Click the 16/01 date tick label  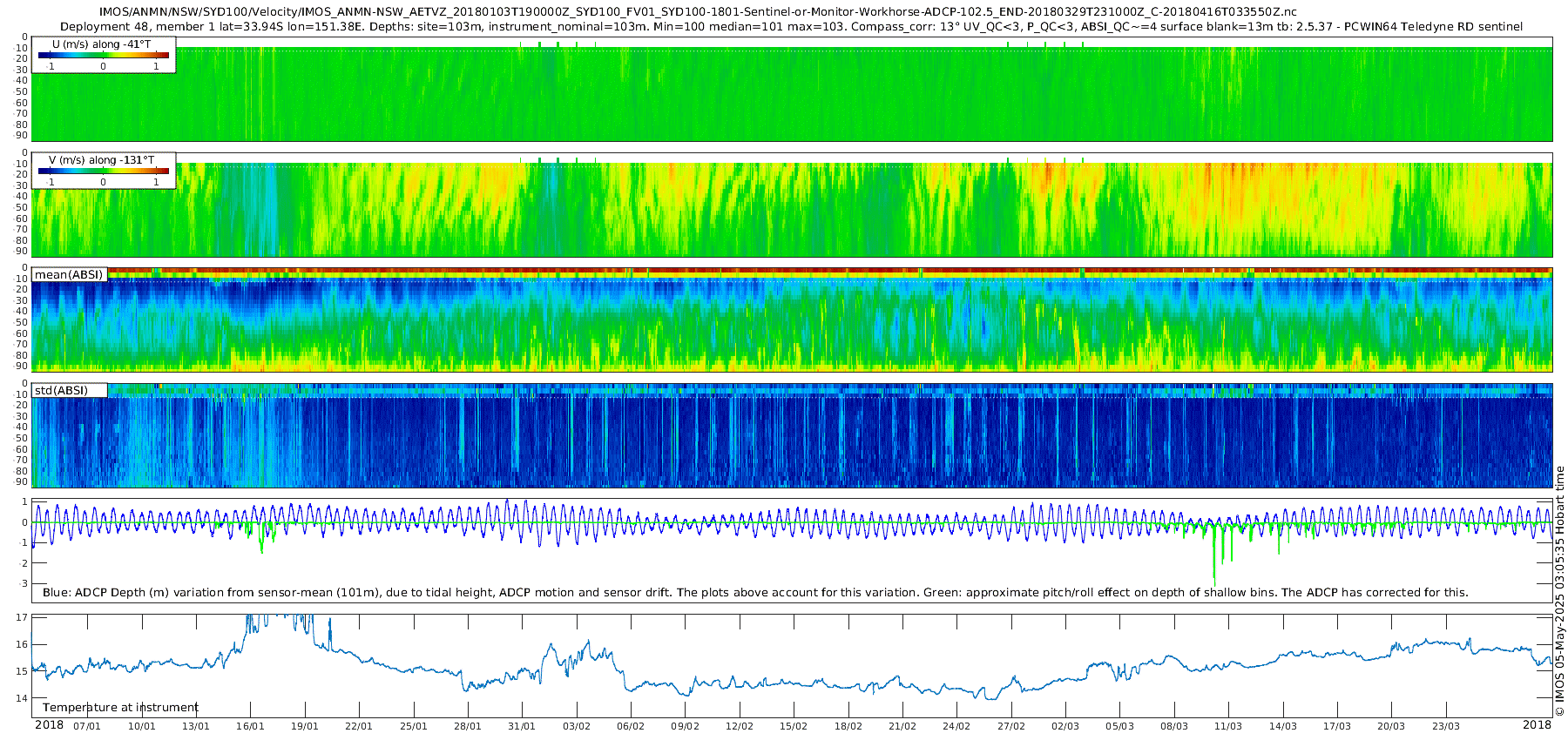point(250,726)
